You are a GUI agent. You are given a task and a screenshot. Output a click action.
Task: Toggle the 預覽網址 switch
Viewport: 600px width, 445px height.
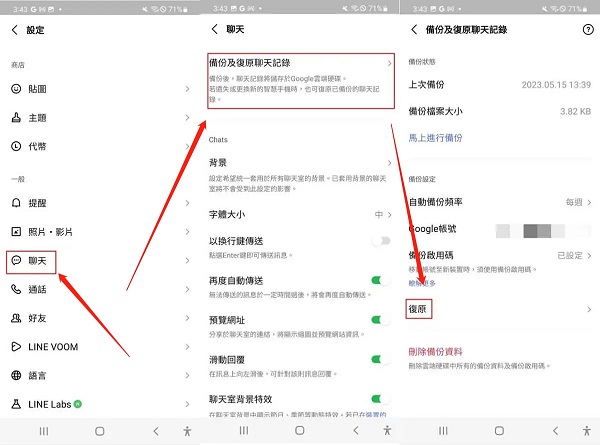(x=381, y=320)
